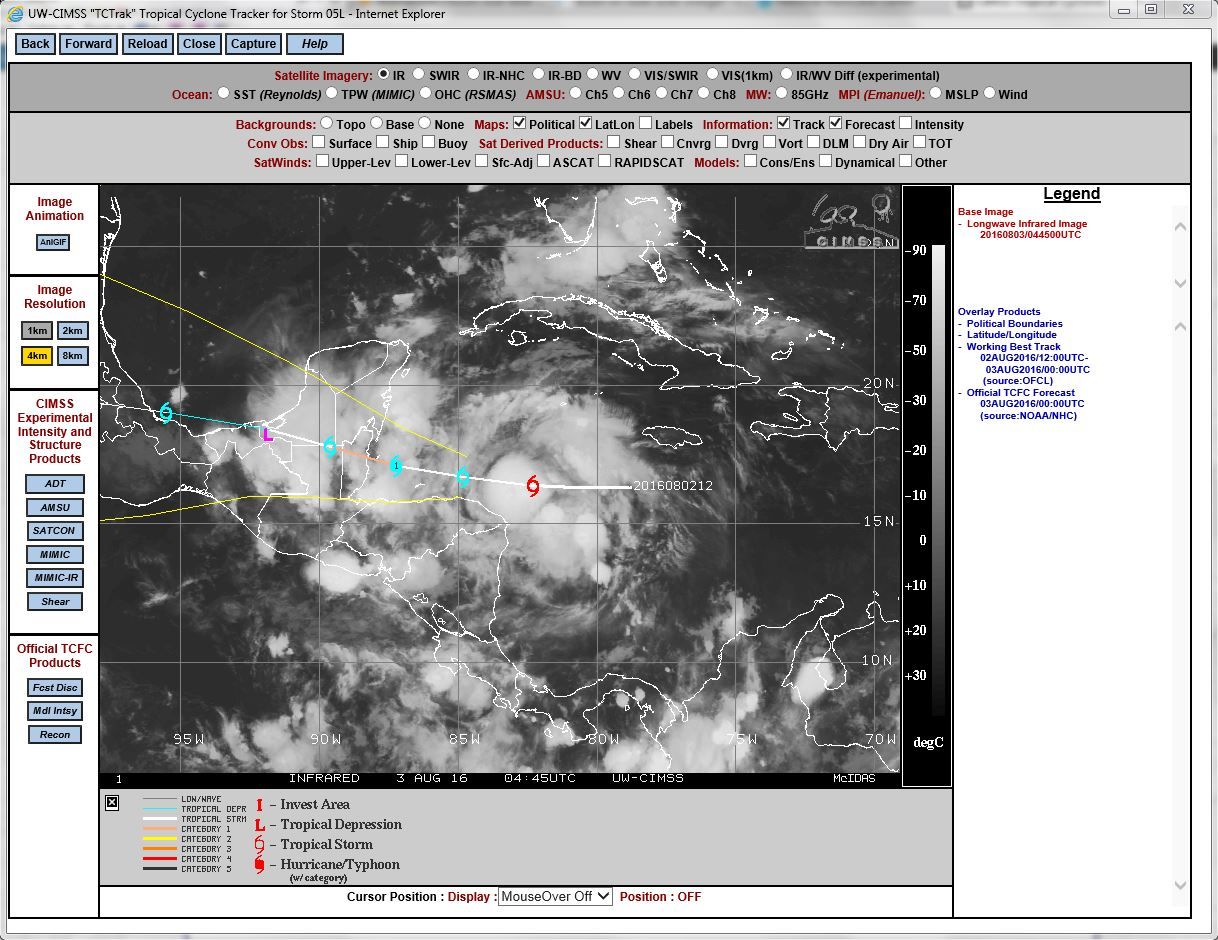
Task: Click the legend panel scrollbar down arrow
Action: (x=1181, y=886)
